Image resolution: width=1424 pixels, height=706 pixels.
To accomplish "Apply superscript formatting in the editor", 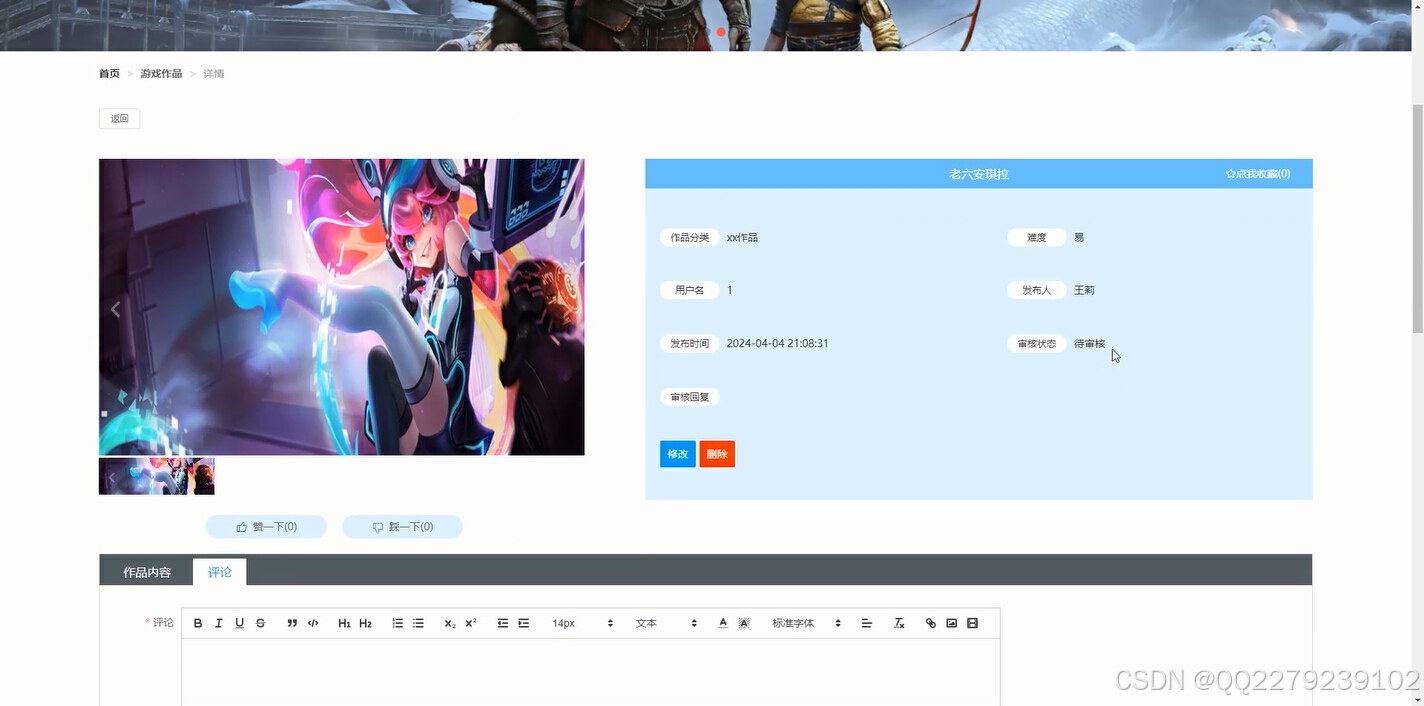I will (469, 622).
